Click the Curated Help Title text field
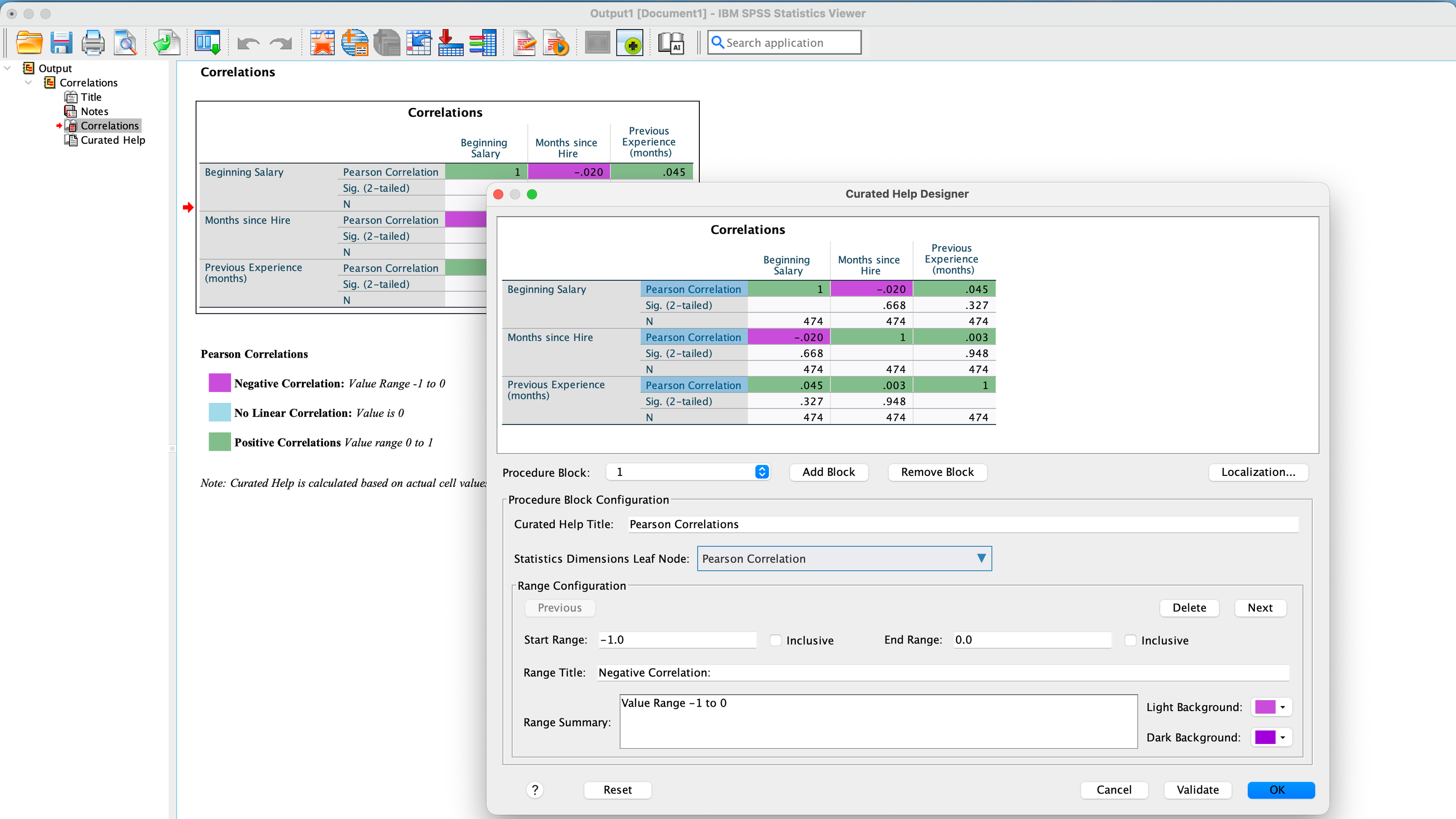The image size is (1456, 819). point(963,524)
